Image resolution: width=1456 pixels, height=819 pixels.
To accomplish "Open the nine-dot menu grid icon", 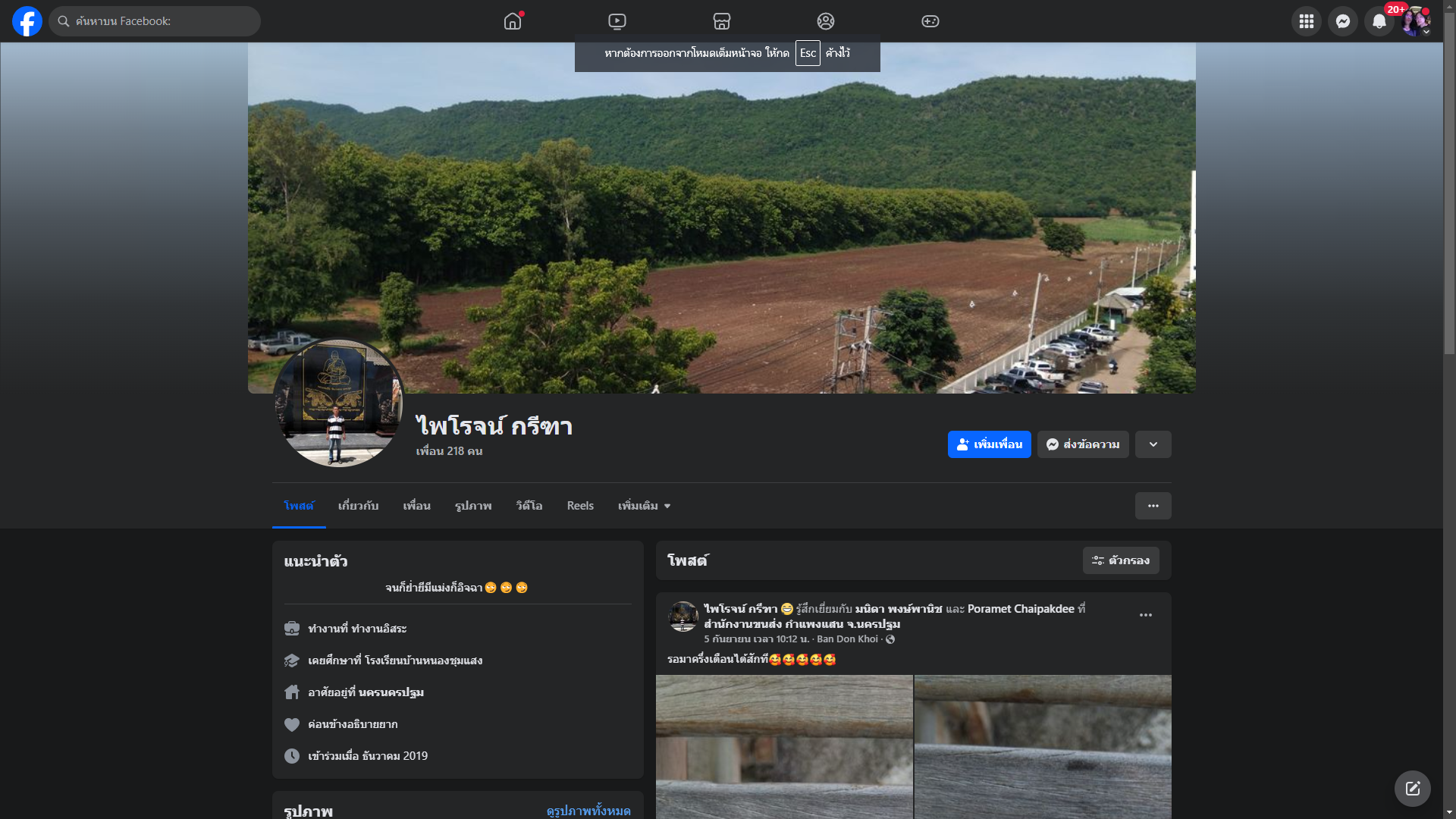I will [x=1306, y=21].
